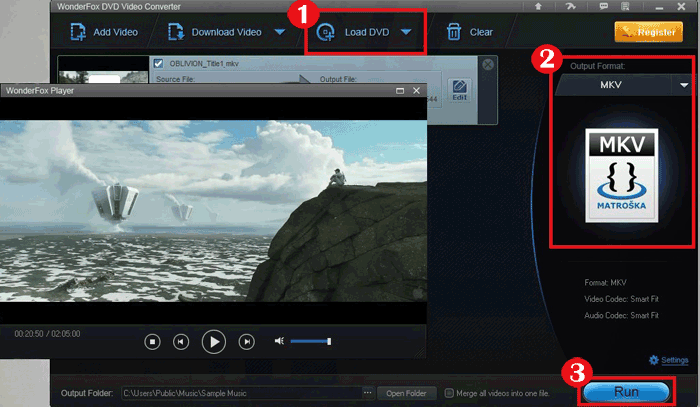Click the Audio Codec: Smart Fit text
This screenshot has height=407, width=700.
[x=621, y=315]
